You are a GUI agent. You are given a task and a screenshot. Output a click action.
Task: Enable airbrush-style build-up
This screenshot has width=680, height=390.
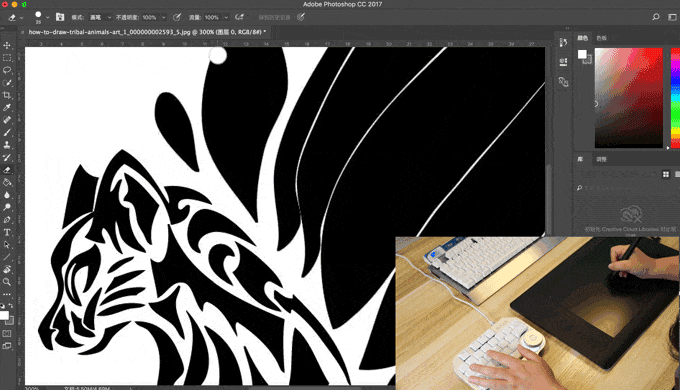click(239, 17)
